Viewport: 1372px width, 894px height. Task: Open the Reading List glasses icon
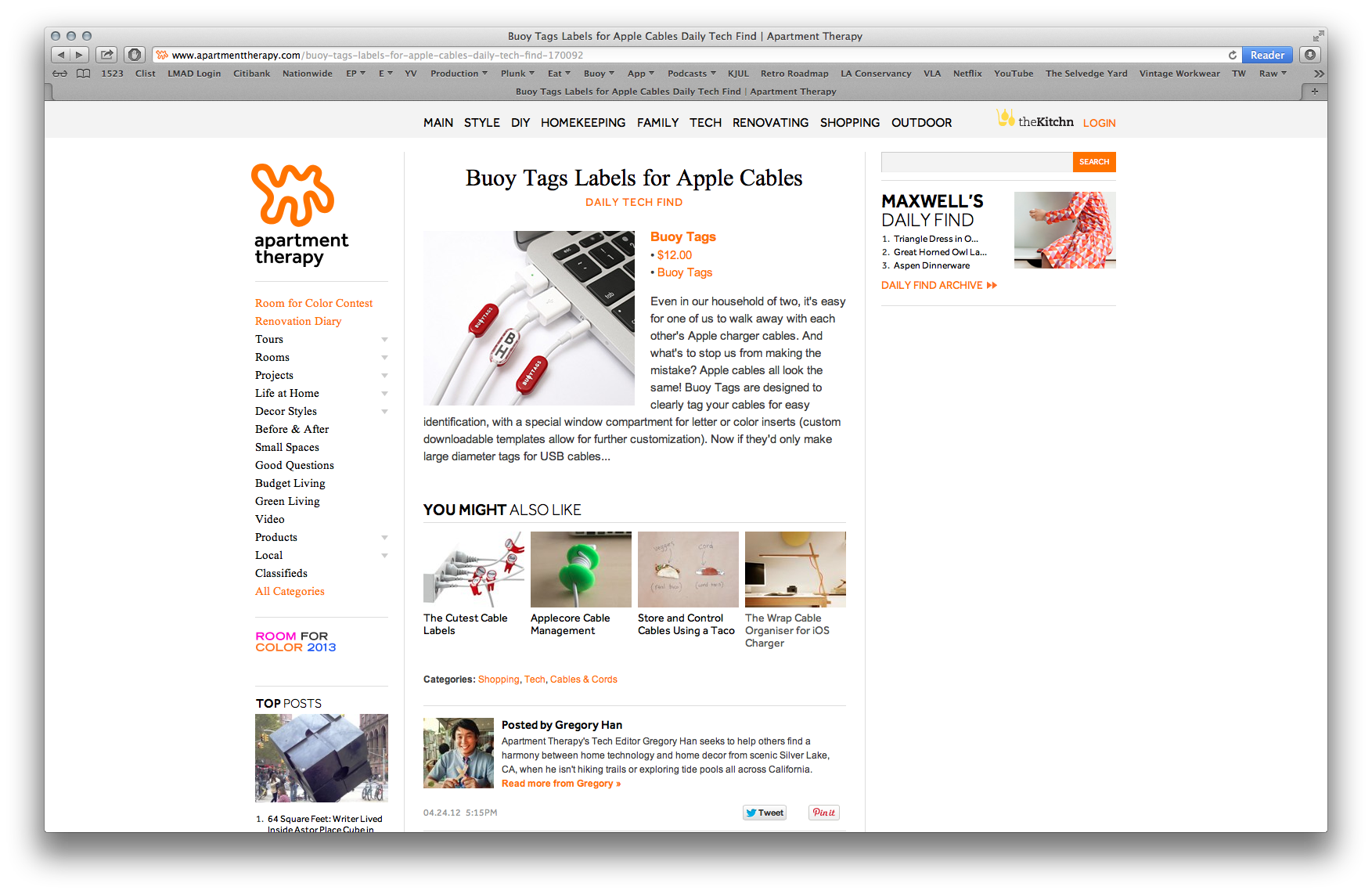tap(60, 74)
